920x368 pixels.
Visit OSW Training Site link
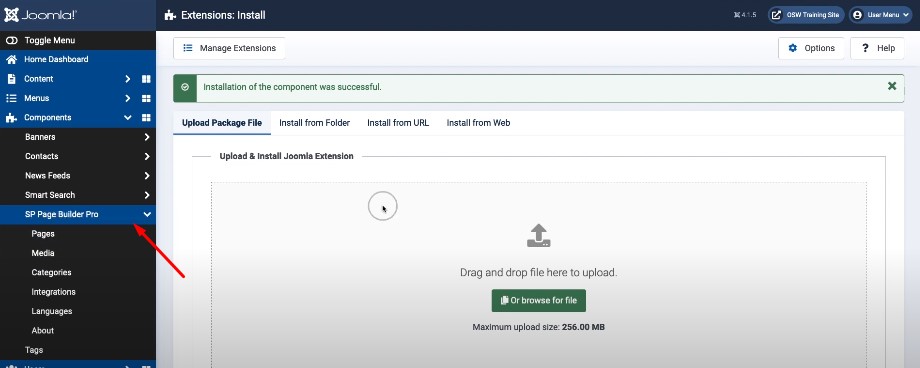(806, 15)
